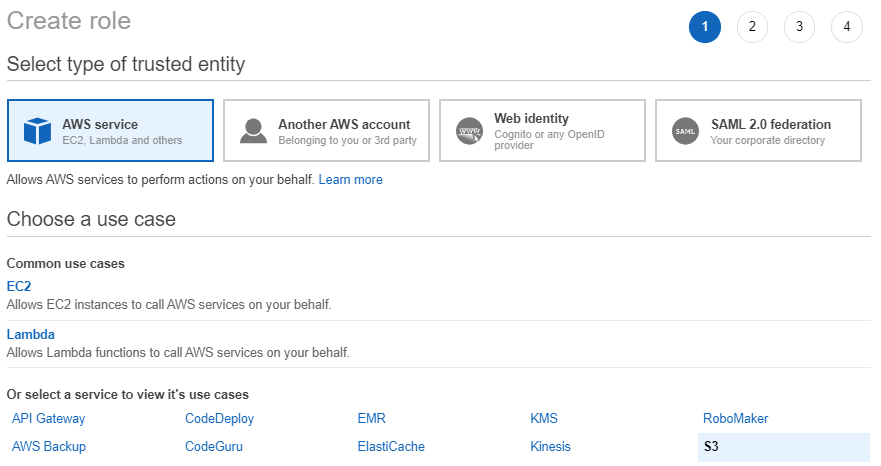Viewport: 881px width, 466px height.
Task: Click the 'Create role' page title
Action: pos(69,21)
